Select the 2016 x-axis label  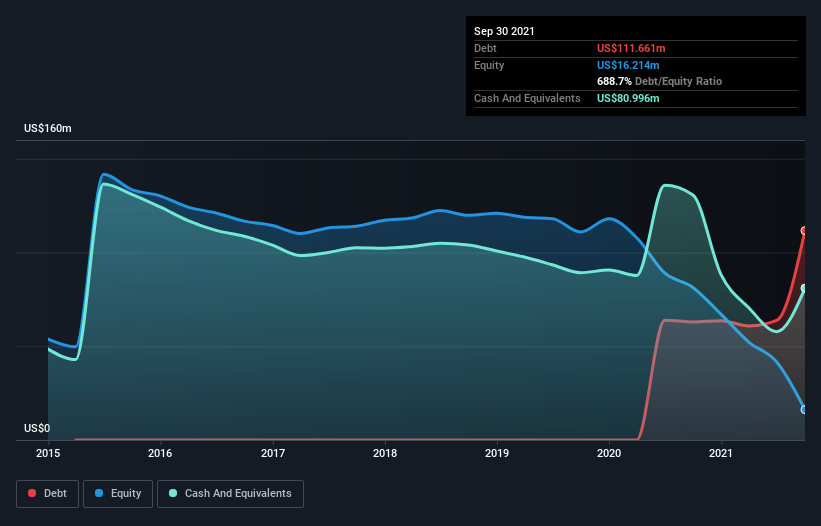click(x=160, y=453)
